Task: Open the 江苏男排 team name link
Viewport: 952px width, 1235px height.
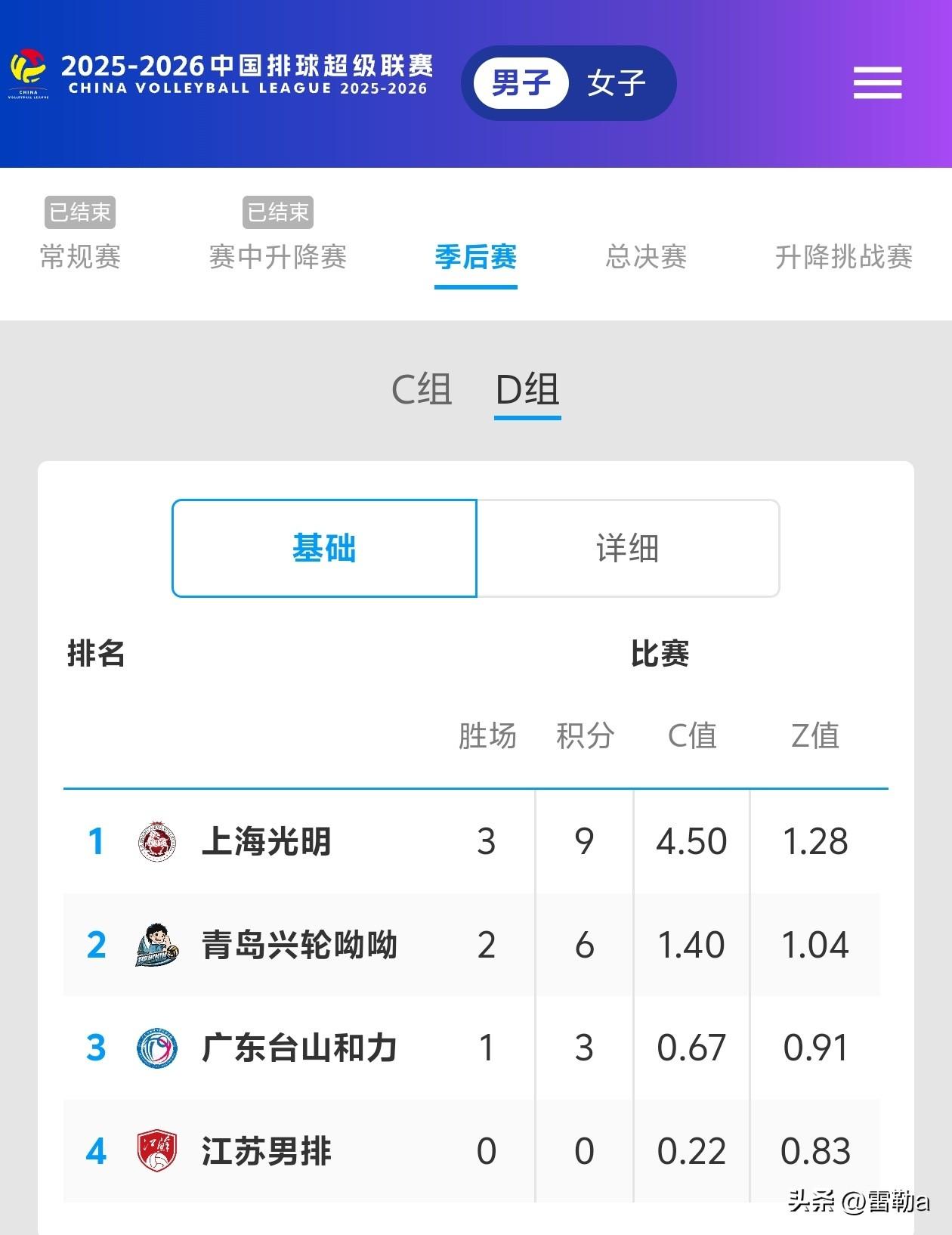Action: point(266,1151)
